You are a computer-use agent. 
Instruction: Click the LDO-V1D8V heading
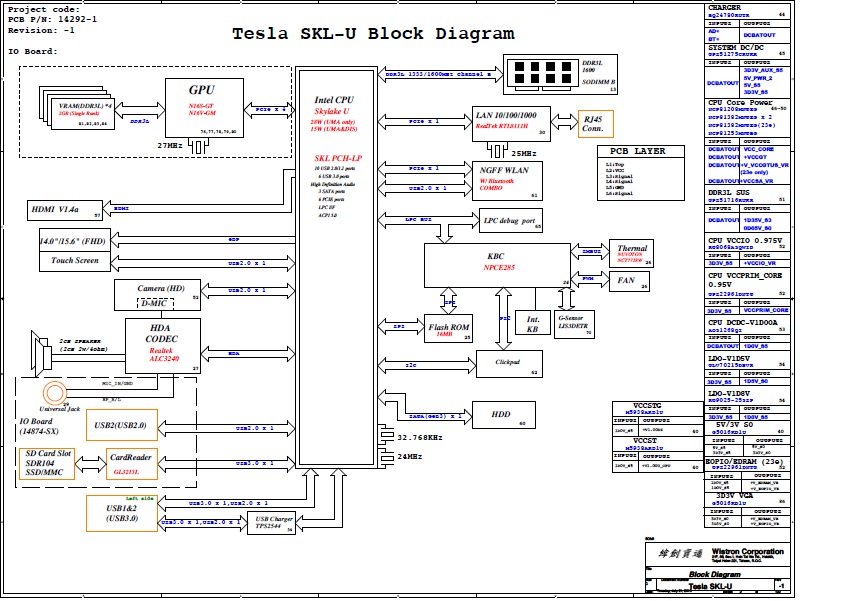[x=729, y=393]
